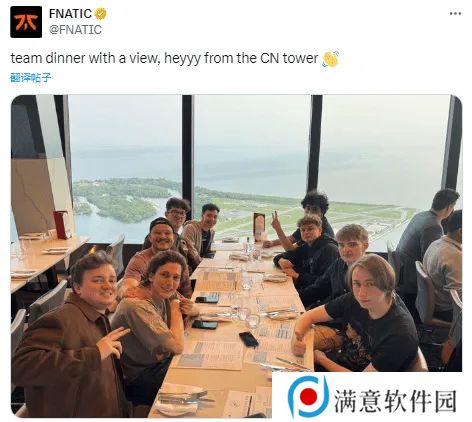This screenshot has height=422, width=472.
Task: Click the 满意软件园 watermark text
Action: click(395, 401)
